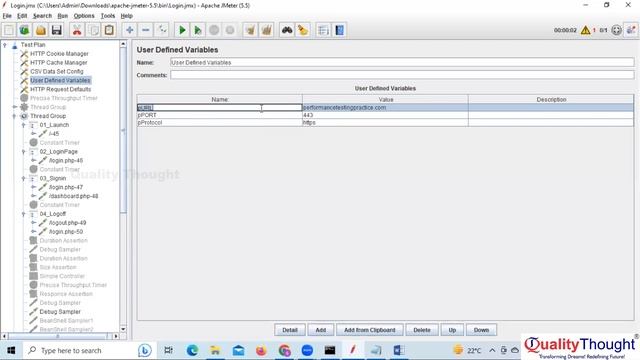Click the Detail button
The height and width of the screenshot is (360, 640).
click(290, 330)
